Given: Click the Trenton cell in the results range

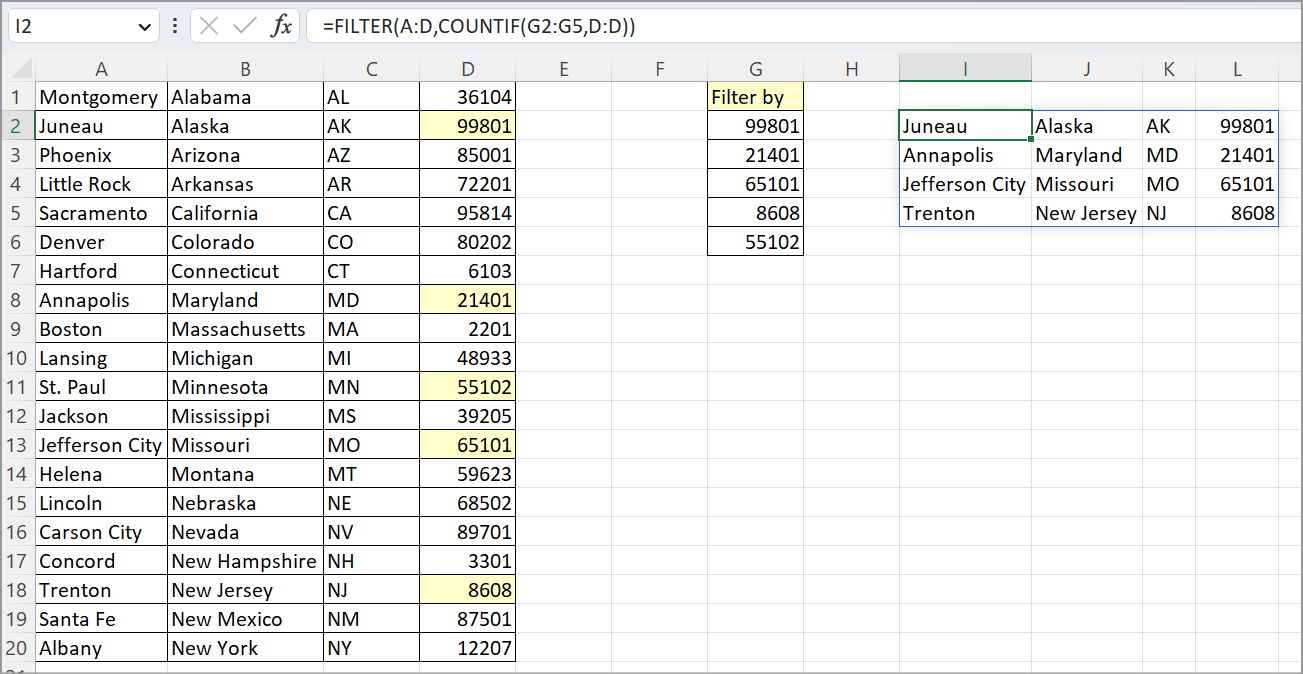Looking at the screenshot, I should 964,213.
